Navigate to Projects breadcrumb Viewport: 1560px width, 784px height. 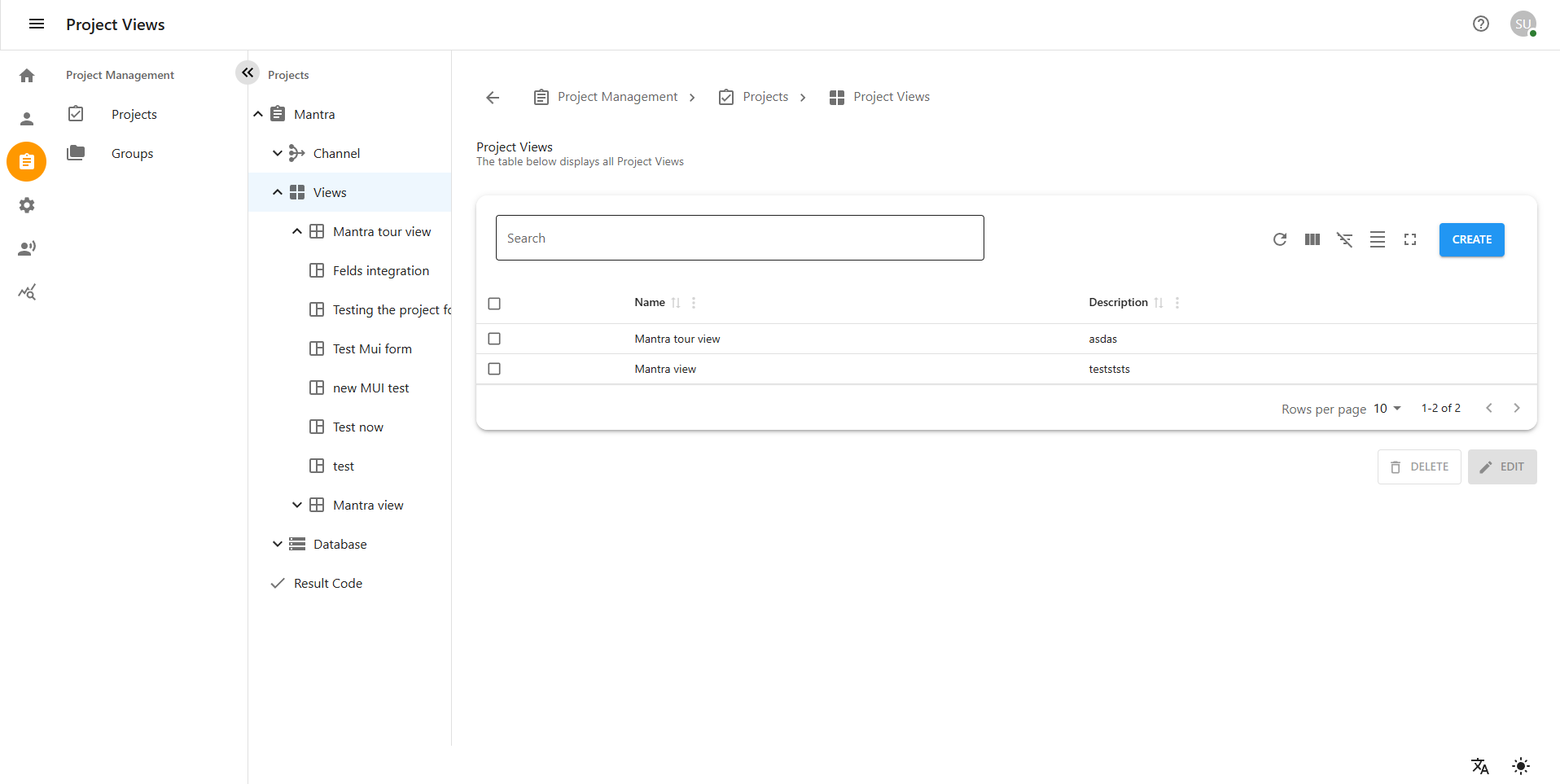coord(765,96)
